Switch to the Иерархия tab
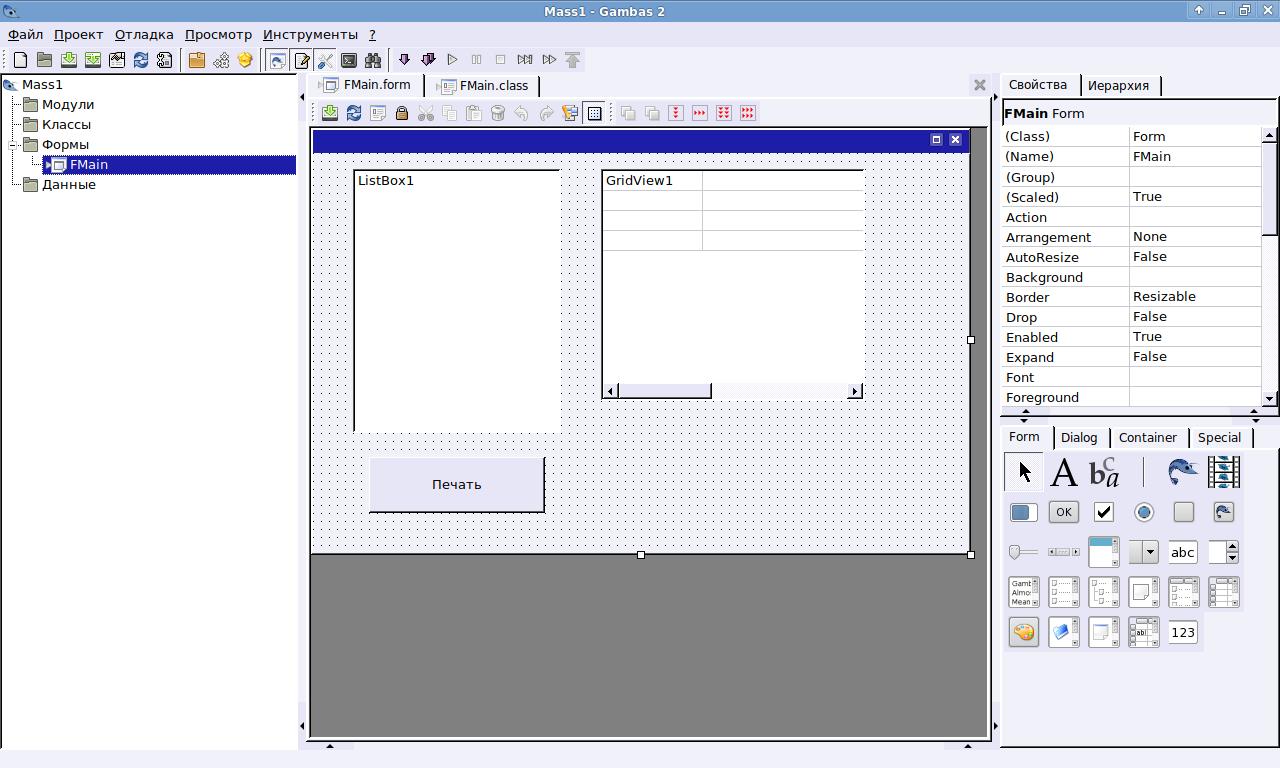The height and width of the screenshot is (768, 1280). pos(1118,86)
